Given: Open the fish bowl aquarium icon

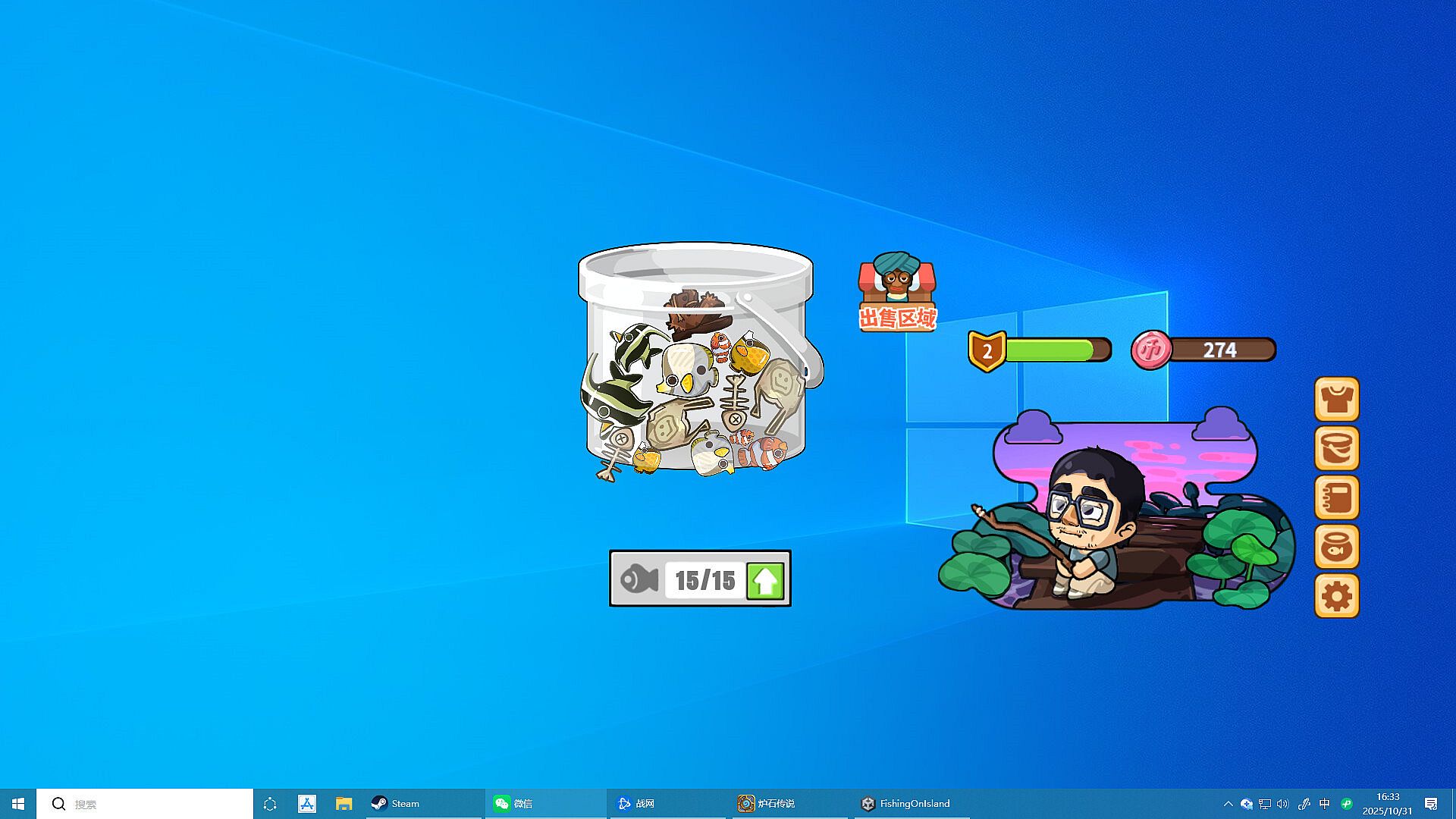Looking at the screenshot, I should pos(1336,547).
